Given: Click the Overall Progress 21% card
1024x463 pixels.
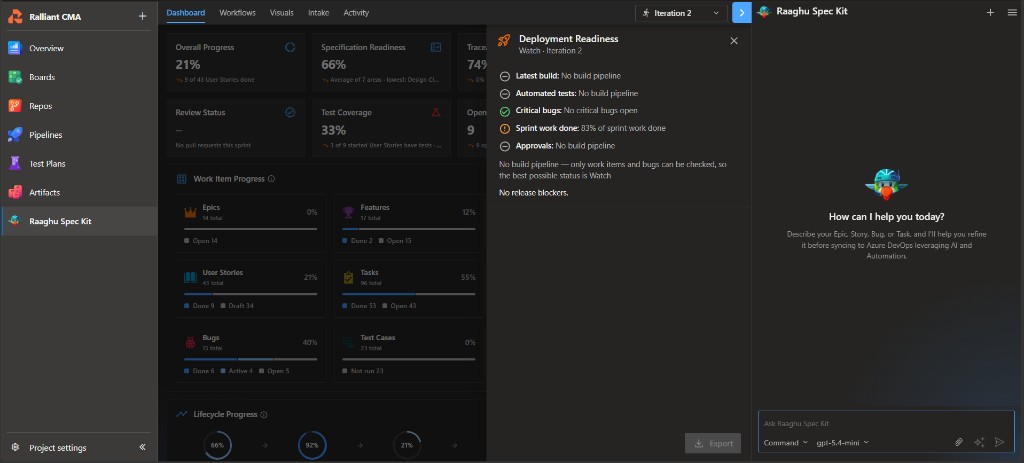Looking at the screenshot, I should click(x=235, y=63).
